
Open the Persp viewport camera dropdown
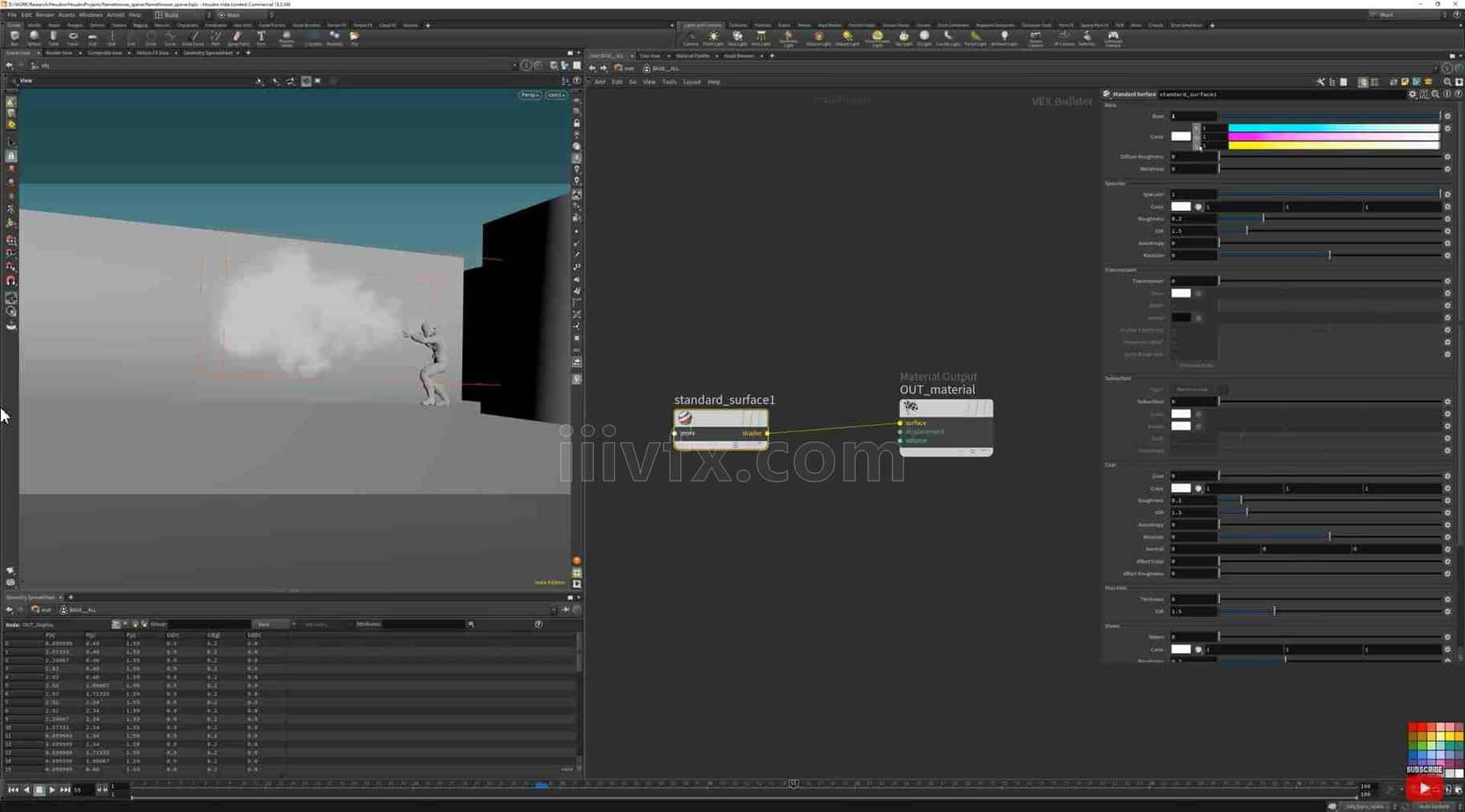pos(529,95)
